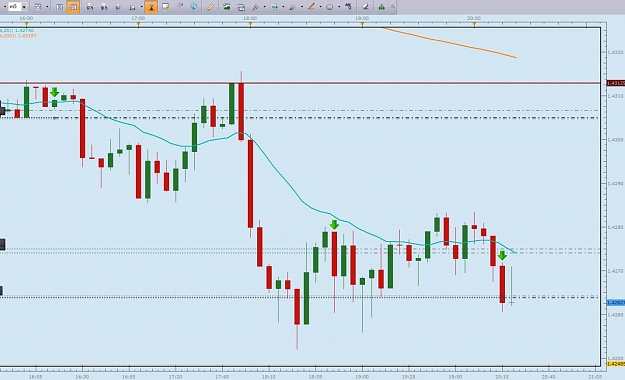Viewport: 625px width, 380px height.
Task: Select the eraser tool icon
Action: tap(365, 7)
